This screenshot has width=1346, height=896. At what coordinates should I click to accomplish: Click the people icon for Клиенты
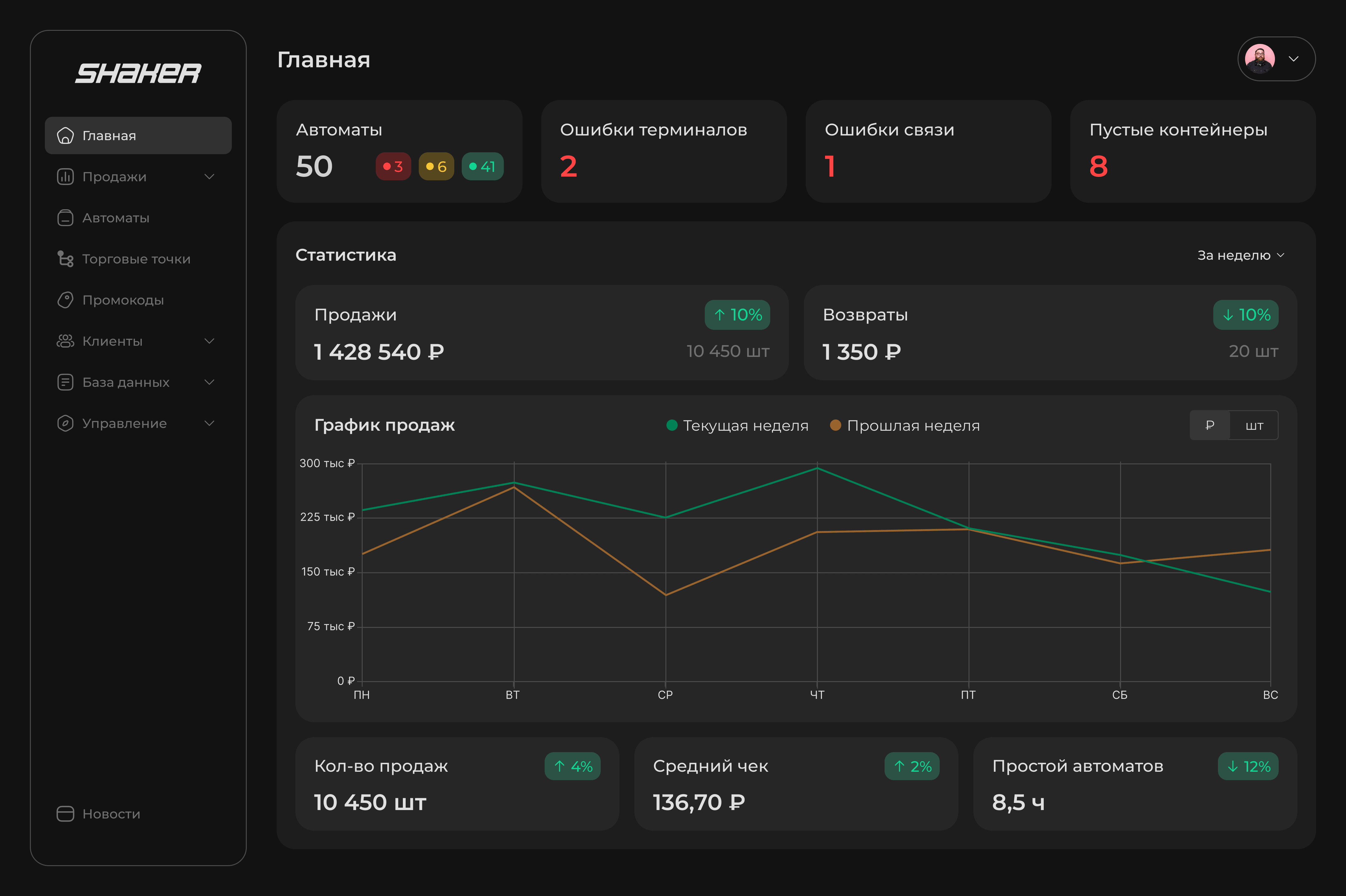point(65,341)
